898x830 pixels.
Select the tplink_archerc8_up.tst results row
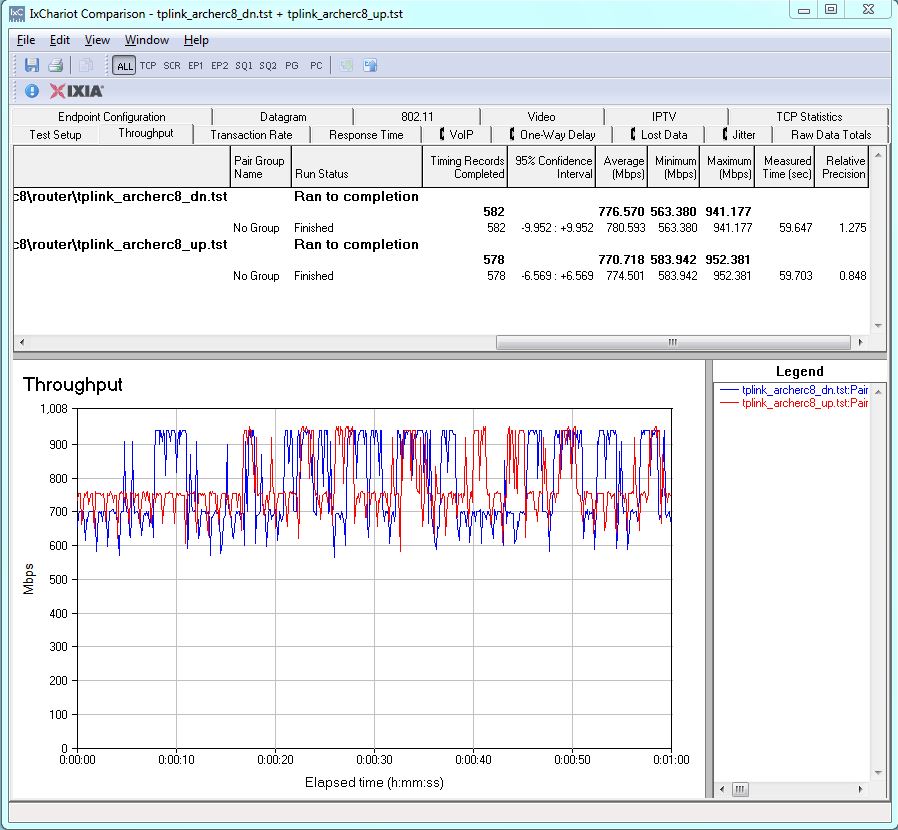point(441,245)
